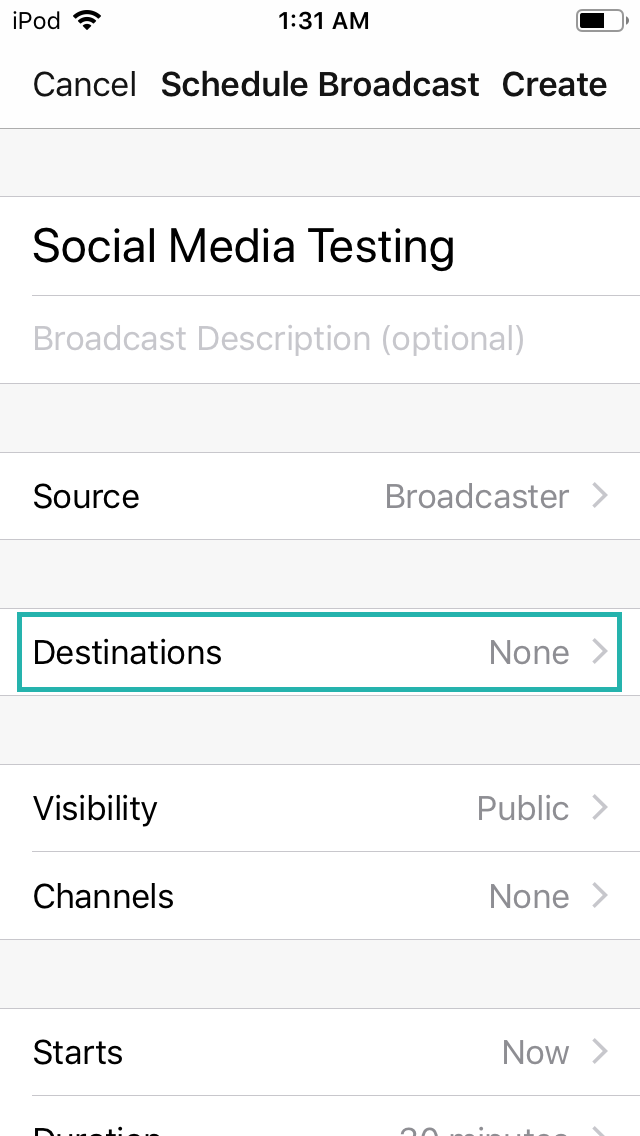Click the chevron arrow in Source row
The height and width of the screenshot is (1136, 640).
coord(600,496)
